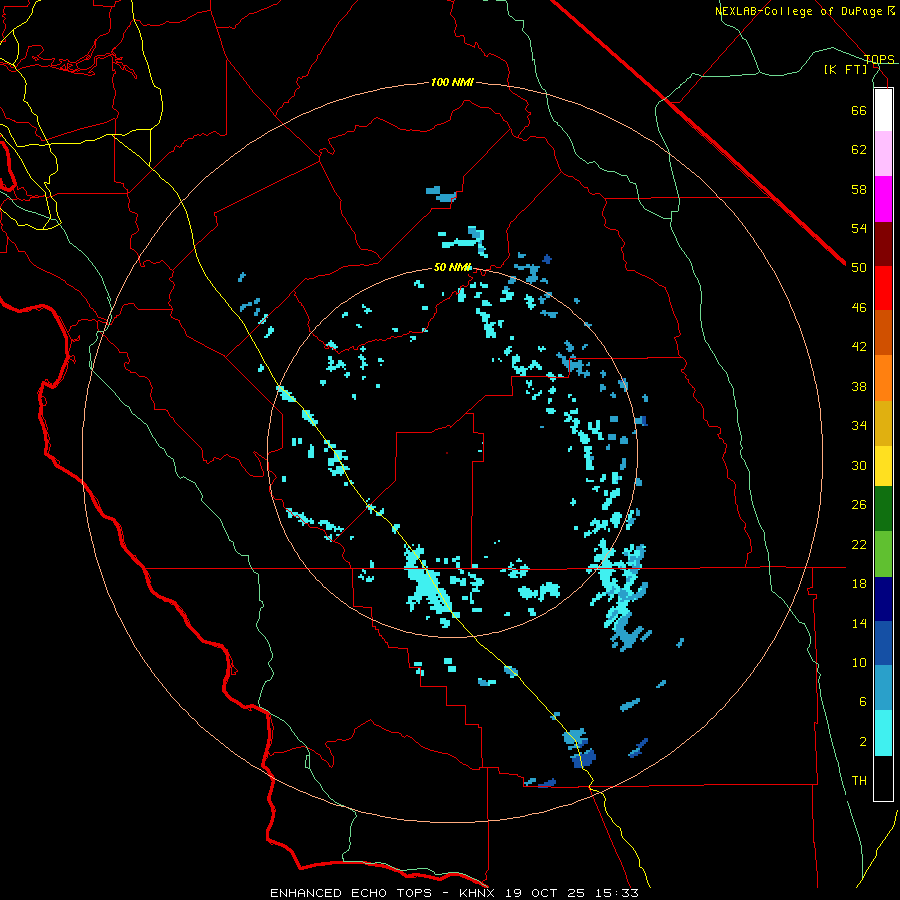Click the "38" value on the scale
The height and width of the screenshot is (900, 900).
(x=859, y=387)
